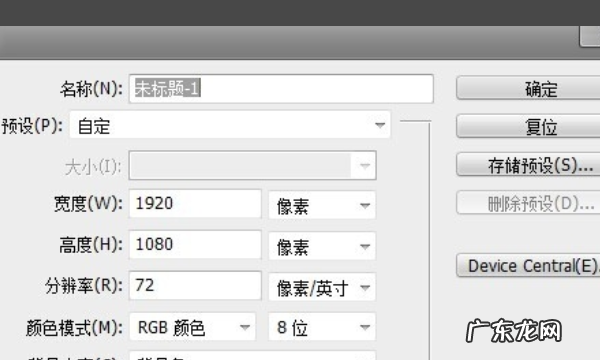Click the 高度(H): label text
Screen dimensions: 600x360
tap(91, 244)
